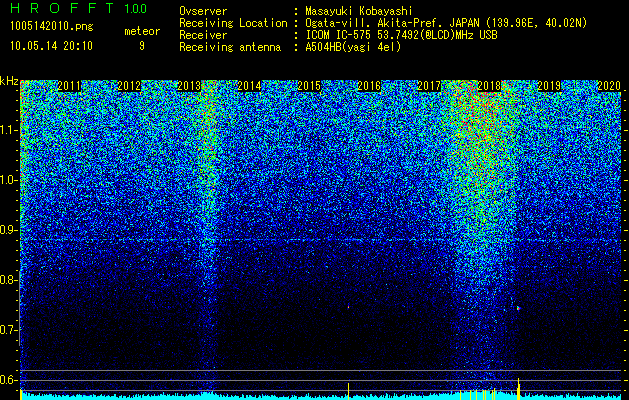Screen dimensions: 629x400
Task: Click the observer name Masayuki Kobayashi
Action: click(x=359, y=11)
